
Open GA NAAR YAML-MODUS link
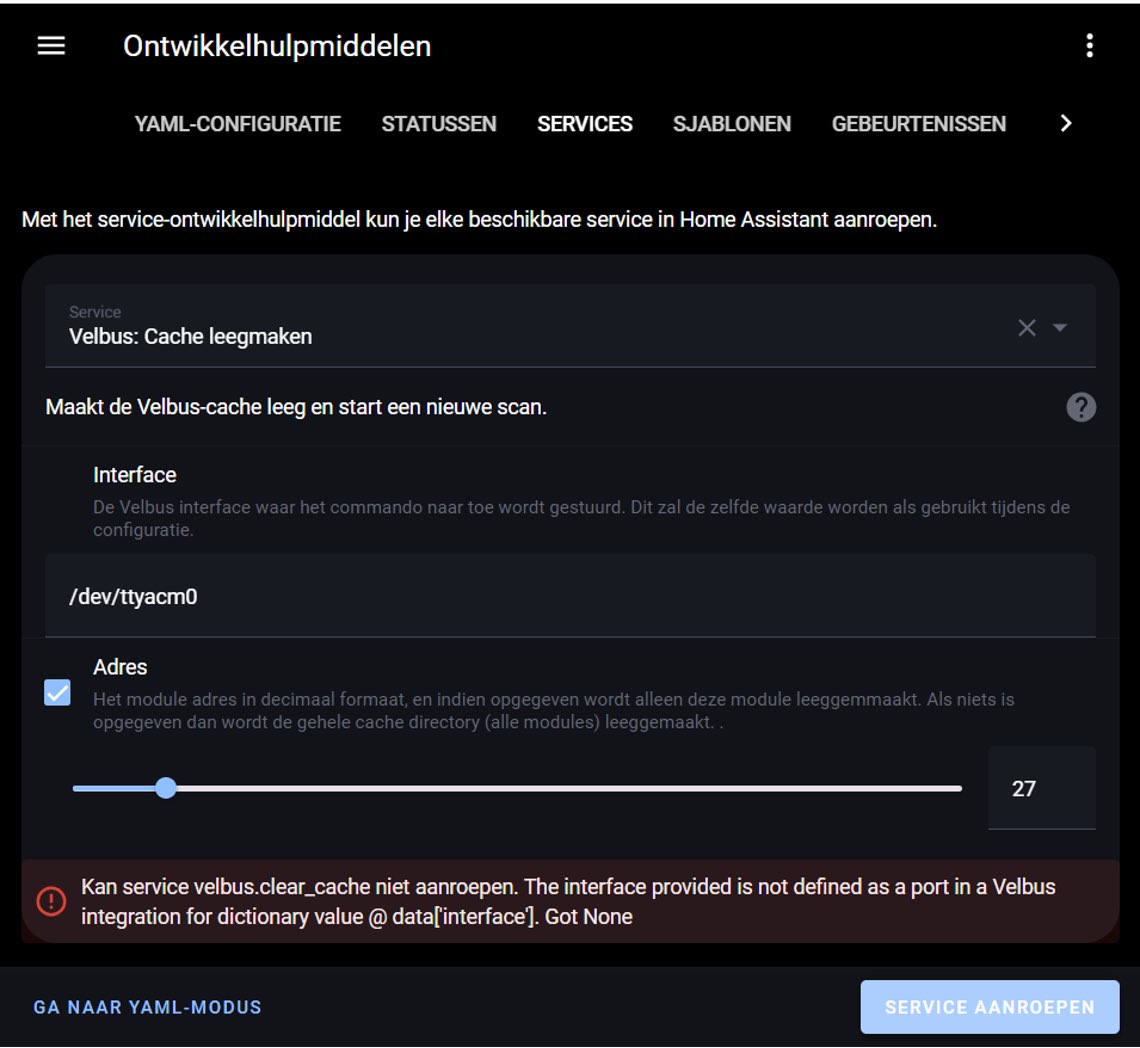[146, 1007]
